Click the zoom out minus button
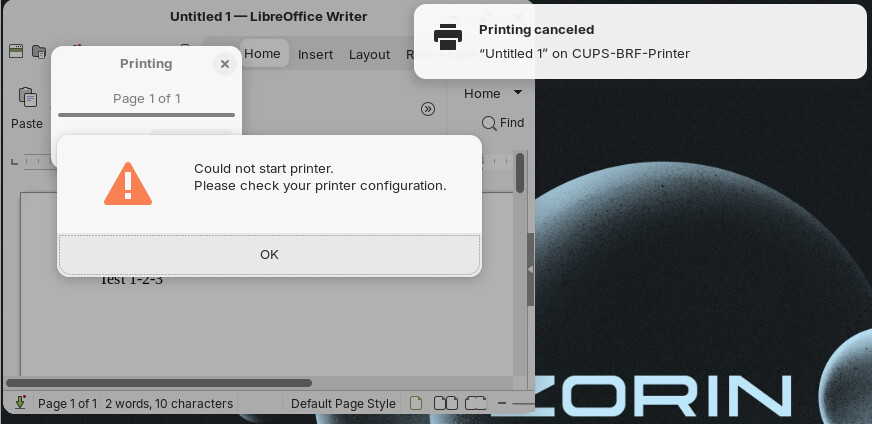 click(504, 403)
